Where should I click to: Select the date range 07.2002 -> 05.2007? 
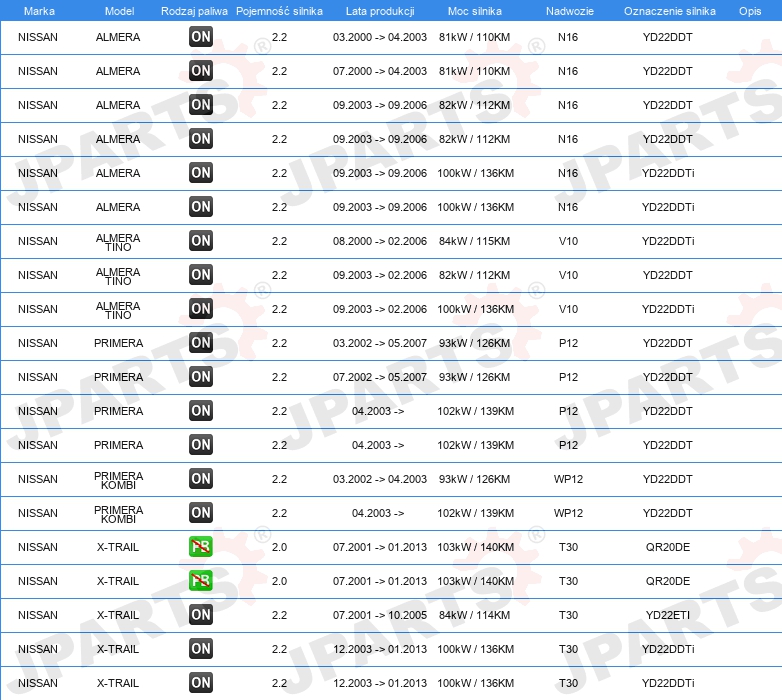[x=380, y=377]
